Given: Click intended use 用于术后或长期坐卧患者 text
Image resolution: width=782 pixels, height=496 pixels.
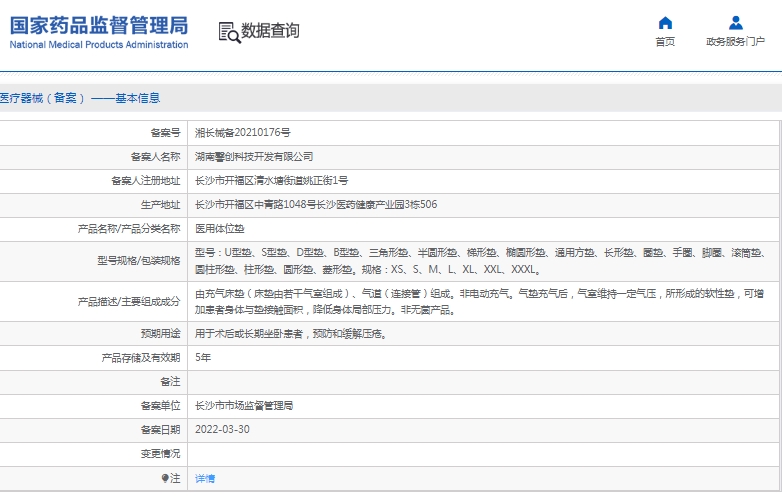Looking at the screenshot, I should coord(291,333).
